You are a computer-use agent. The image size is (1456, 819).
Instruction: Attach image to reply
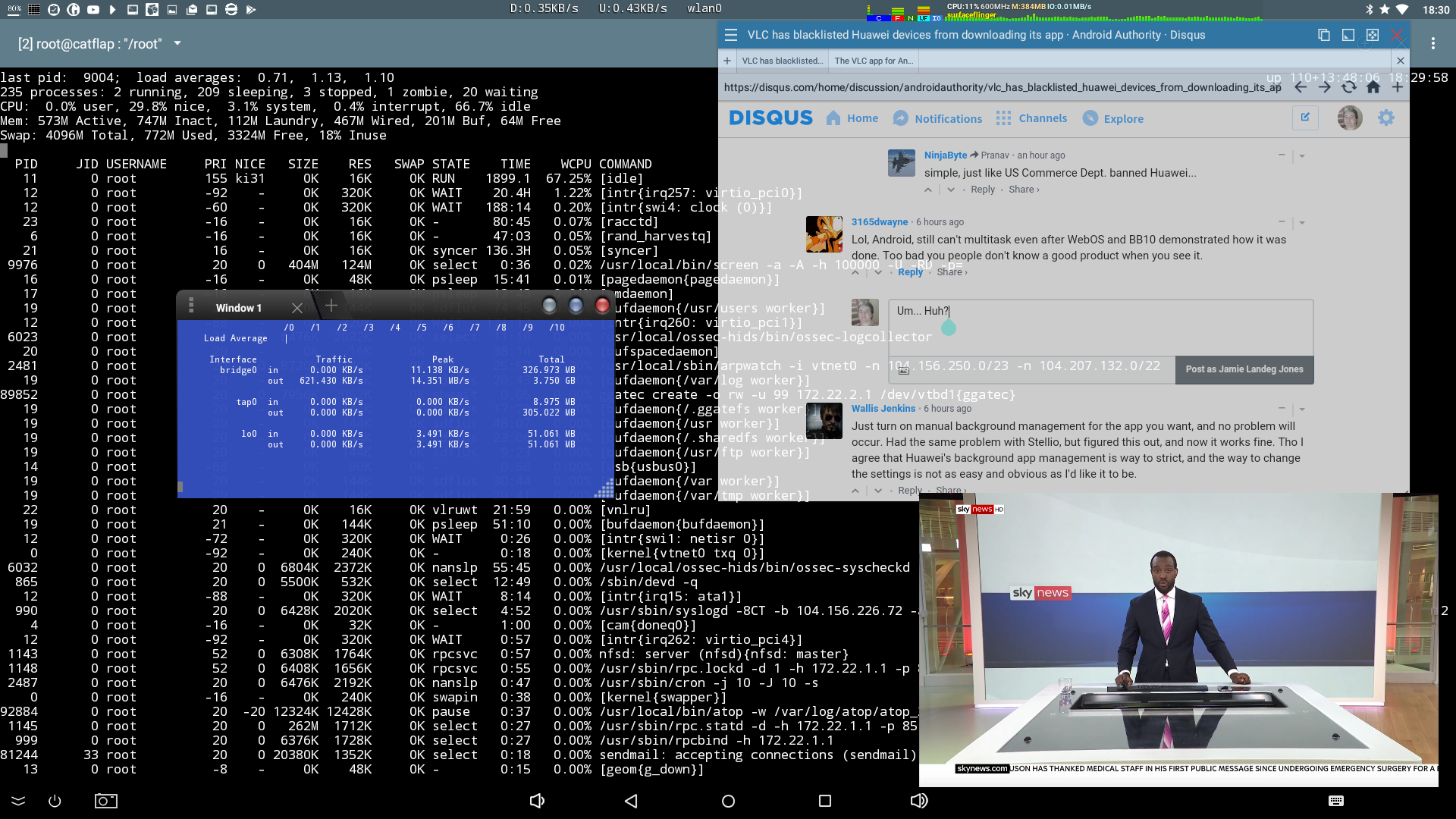click(x=903, y=370)
